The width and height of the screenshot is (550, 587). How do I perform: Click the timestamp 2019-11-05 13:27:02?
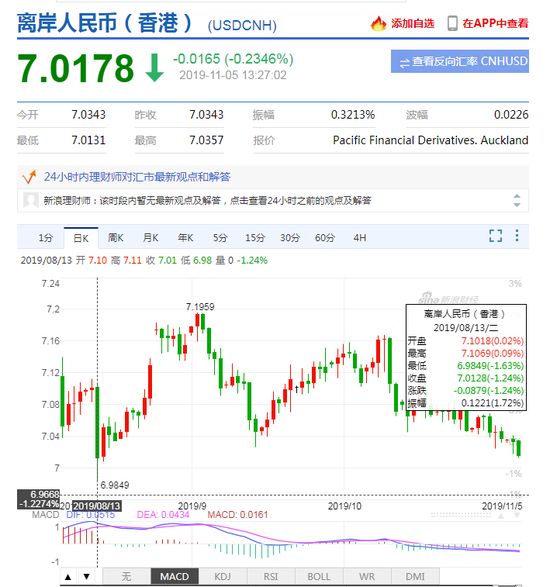click(x=233, y=75)
